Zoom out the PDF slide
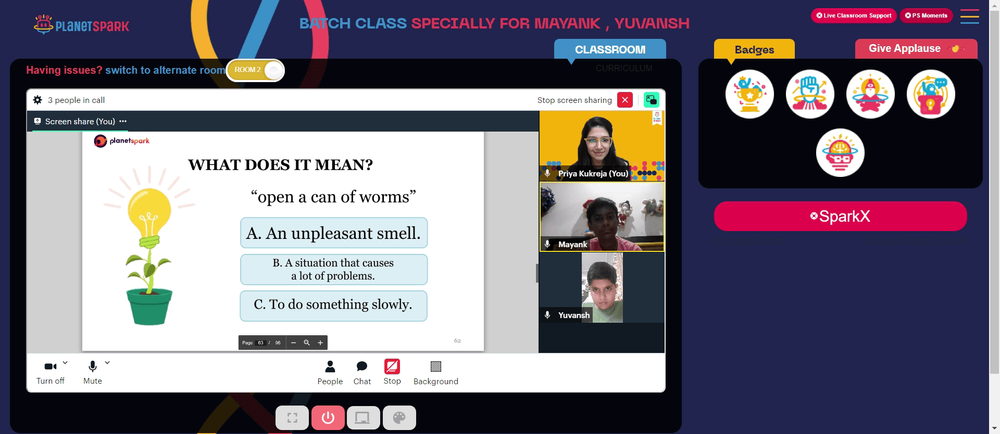The width and height of the screenshot is (1000, 434). coord(293,343)
